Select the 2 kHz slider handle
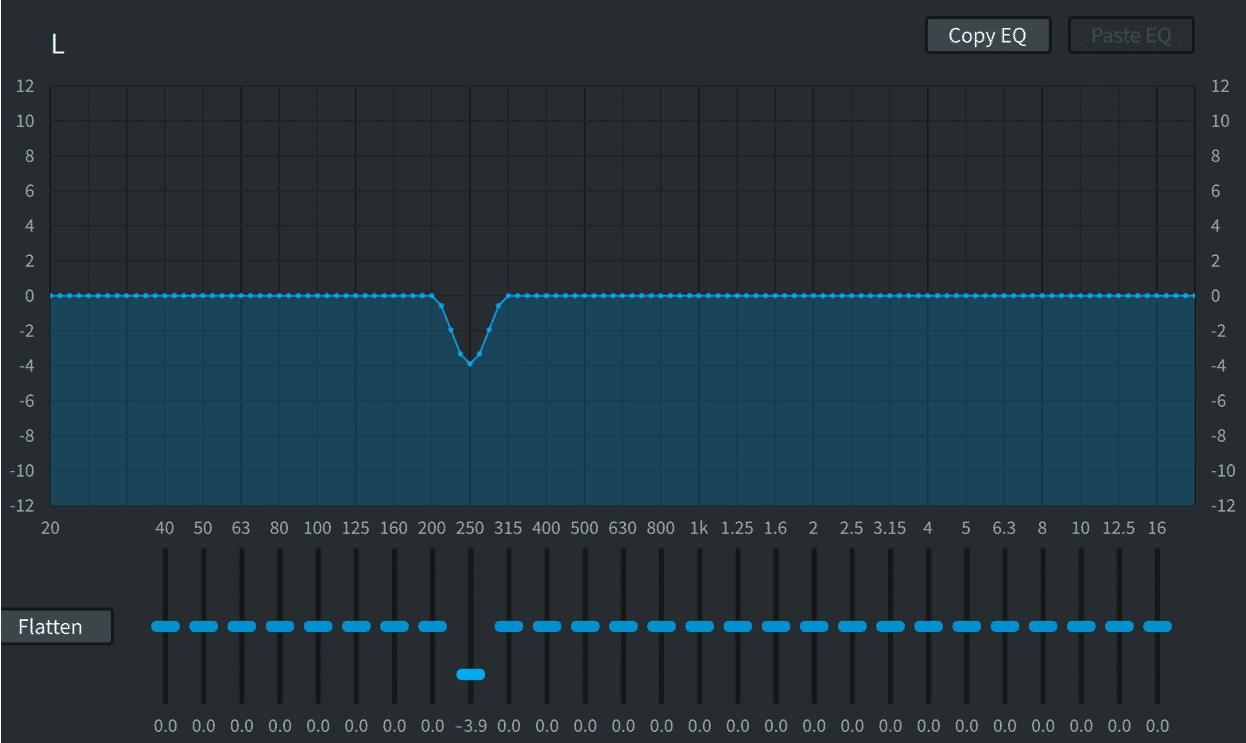Image resolution: width=1246 pixels, height=743 pixels. click(814, 626)
